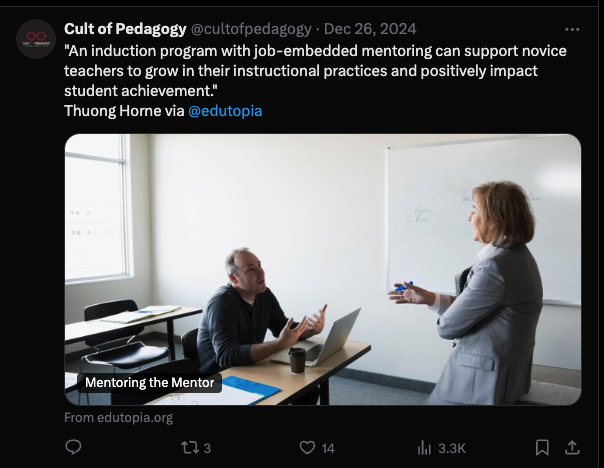Follow the From edutopia.org link

point(119,418)
